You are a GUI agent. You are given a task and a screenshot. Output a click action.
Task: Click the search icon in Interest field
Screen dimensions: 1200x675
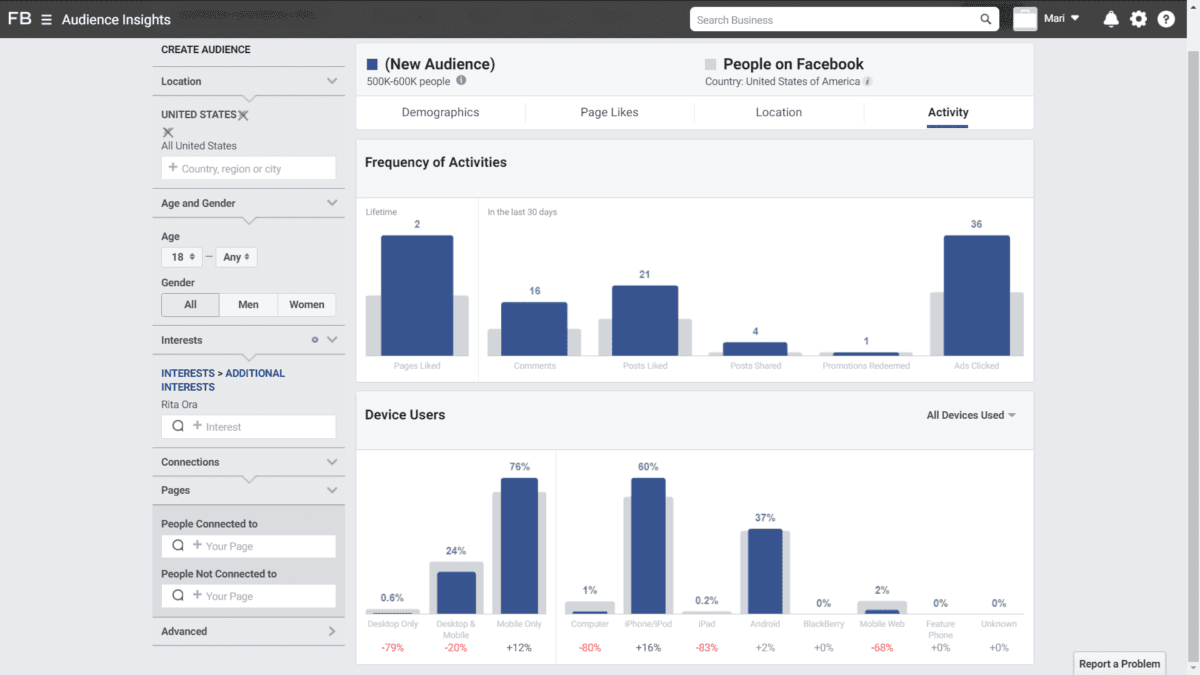click(179, 426)
